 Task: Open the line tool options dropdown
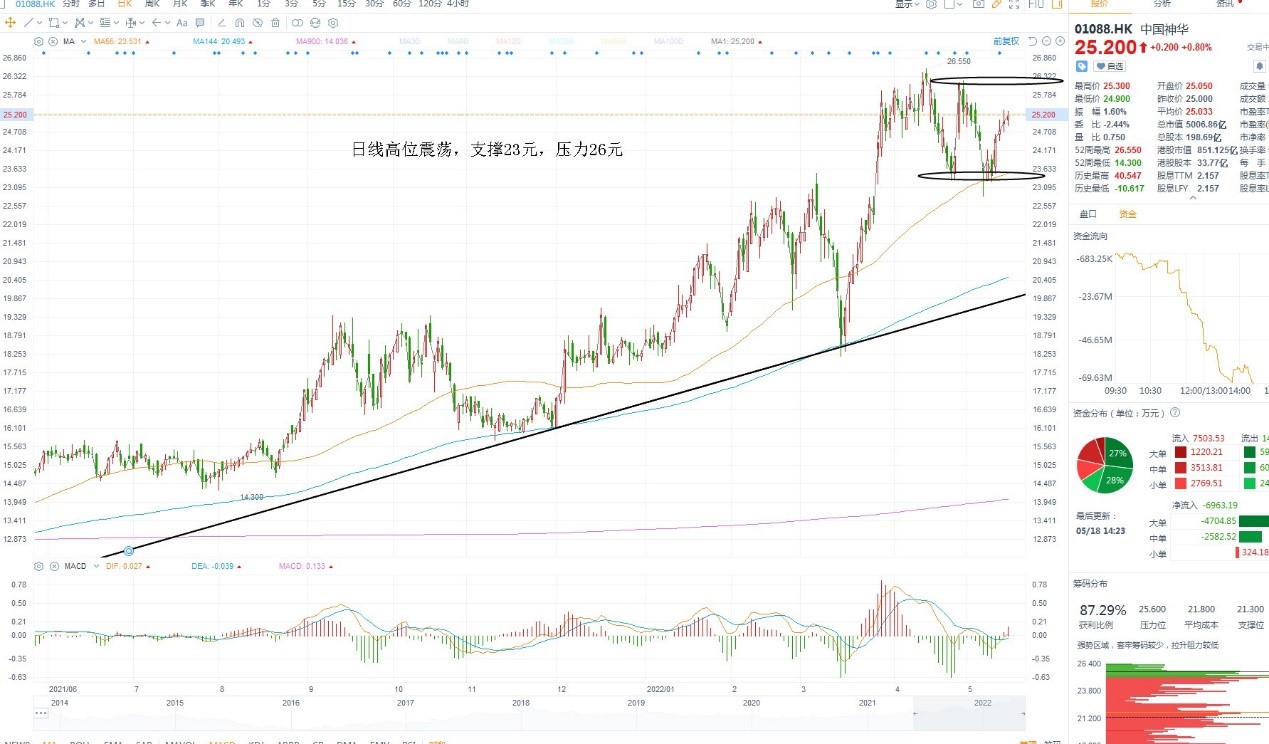pyautogui.click(x=39, y=22)
